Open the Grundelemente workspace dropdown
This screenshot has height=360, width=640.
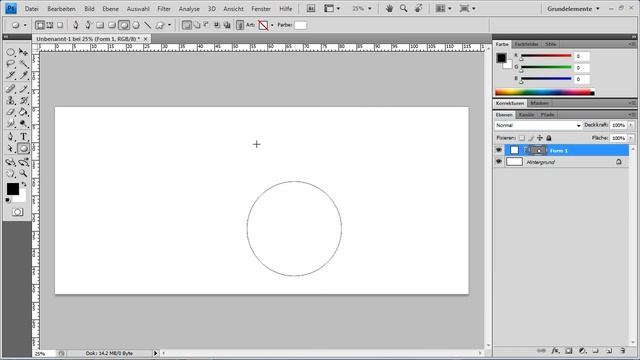click(573, 9)
